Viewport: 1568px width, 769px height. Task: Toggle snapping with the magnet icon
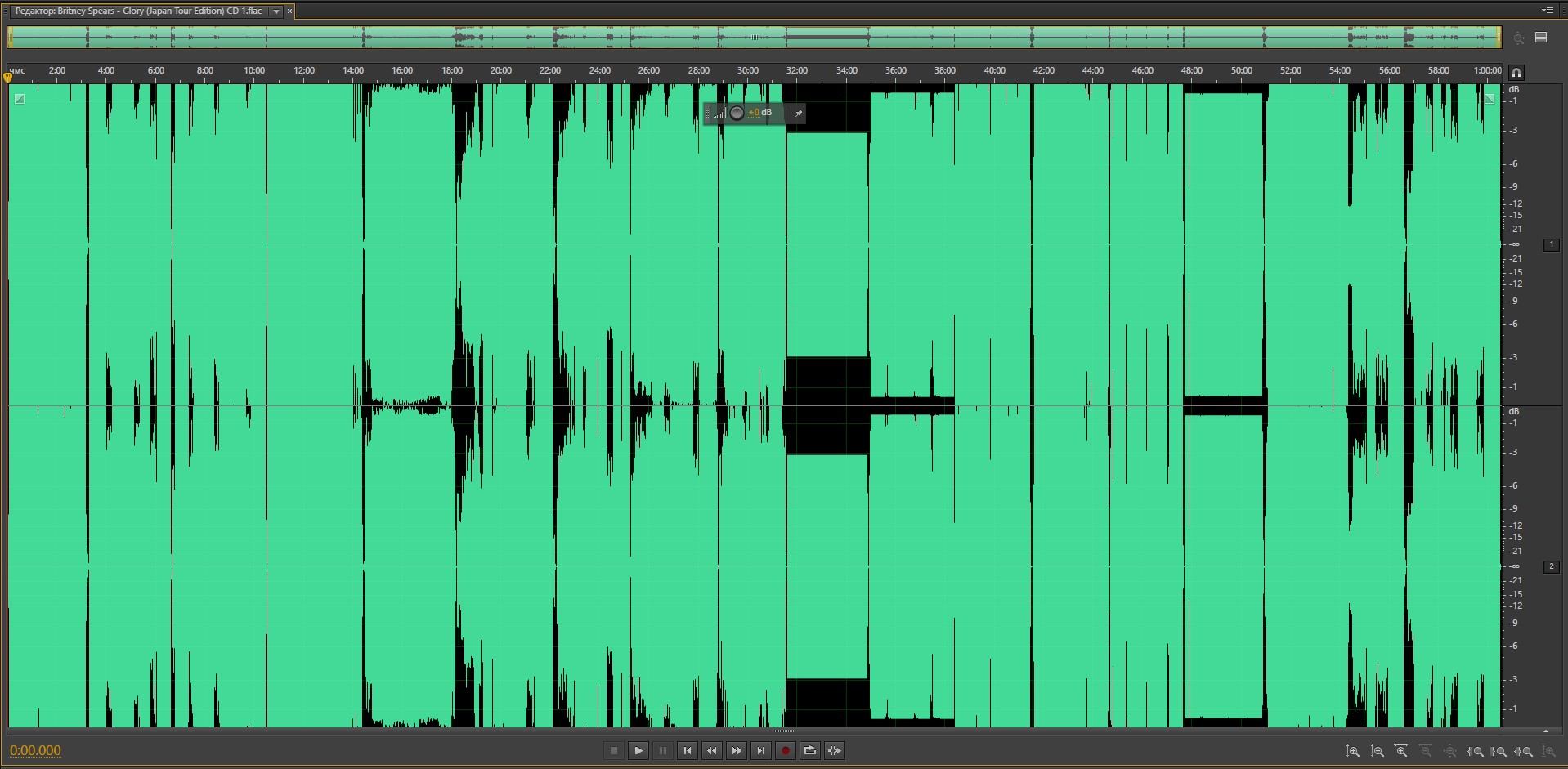[x=1516, y=72]
